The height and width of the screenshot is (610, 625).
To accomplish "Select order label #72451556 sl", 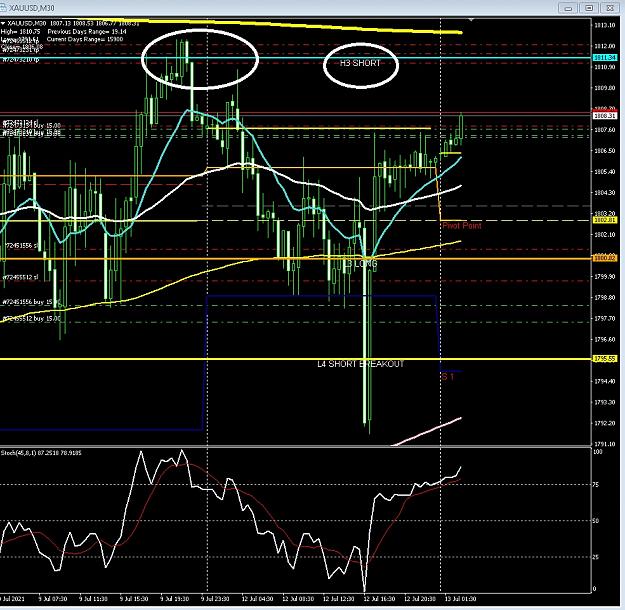I will [x=20, y=246].
